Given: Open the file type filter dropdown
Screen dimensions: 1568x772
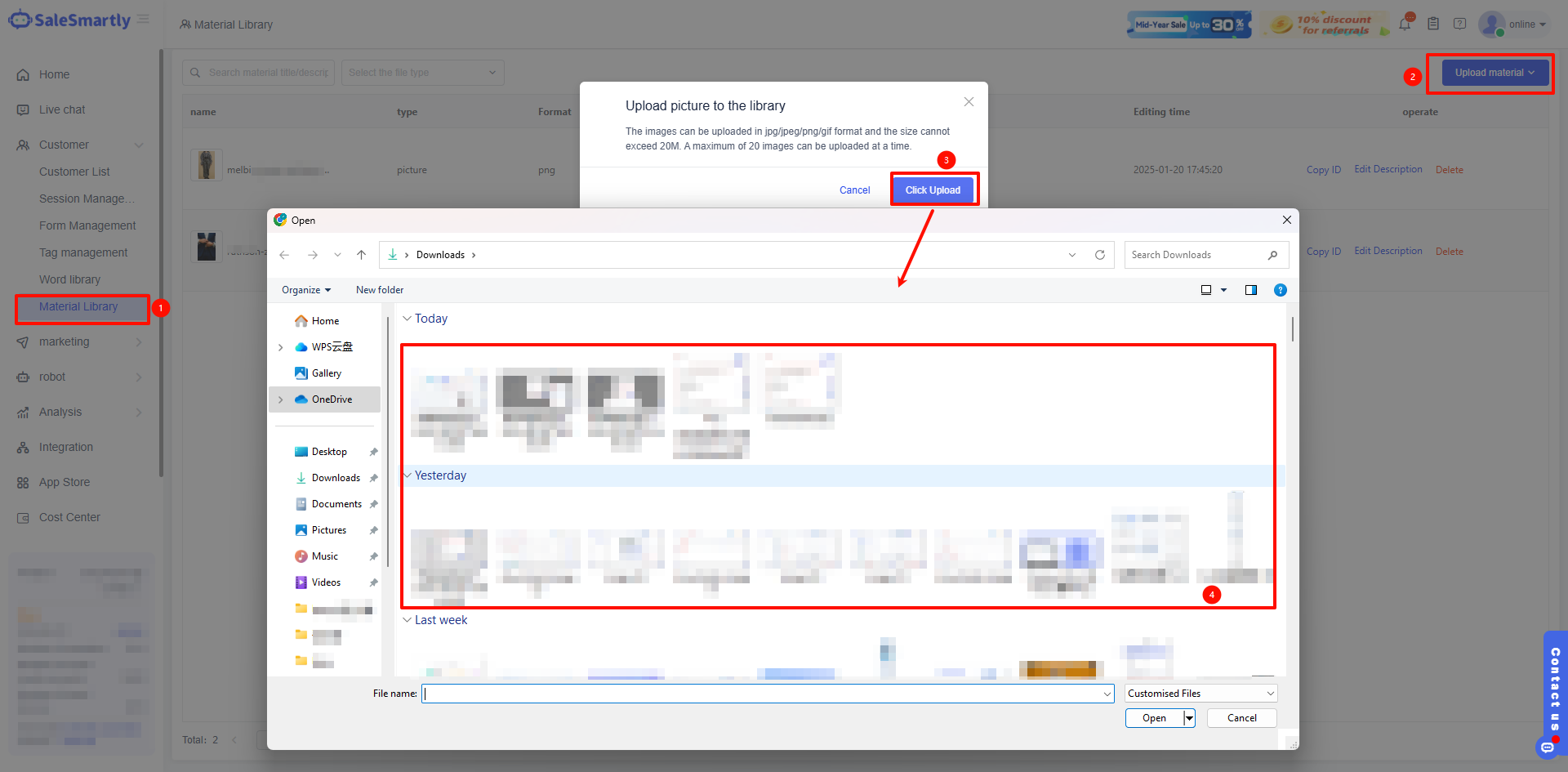Looking at the screenshot, I should click(422, 73).
